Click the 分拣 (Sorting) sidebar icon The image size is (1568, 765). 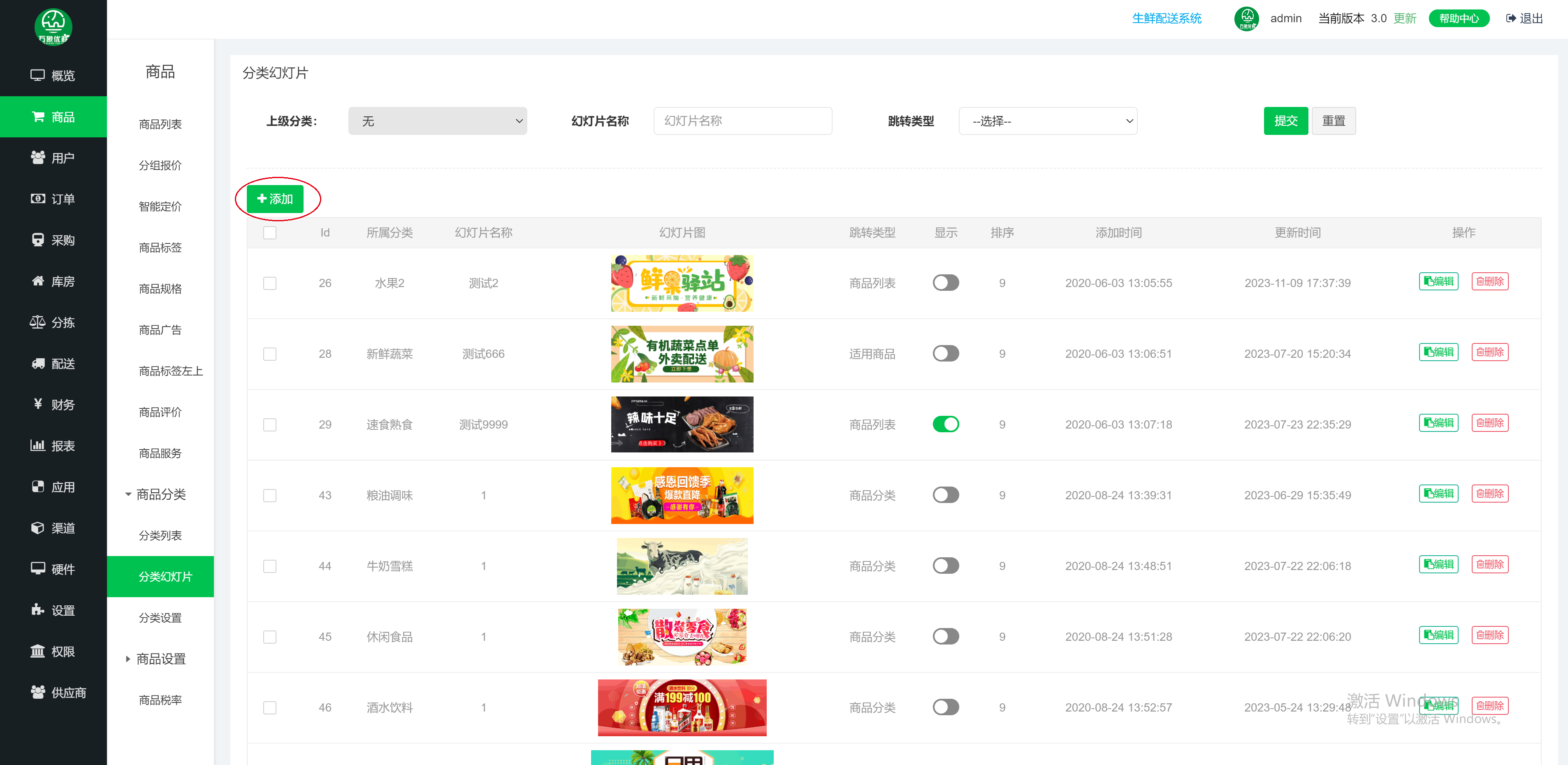click(x=53, y=322)
